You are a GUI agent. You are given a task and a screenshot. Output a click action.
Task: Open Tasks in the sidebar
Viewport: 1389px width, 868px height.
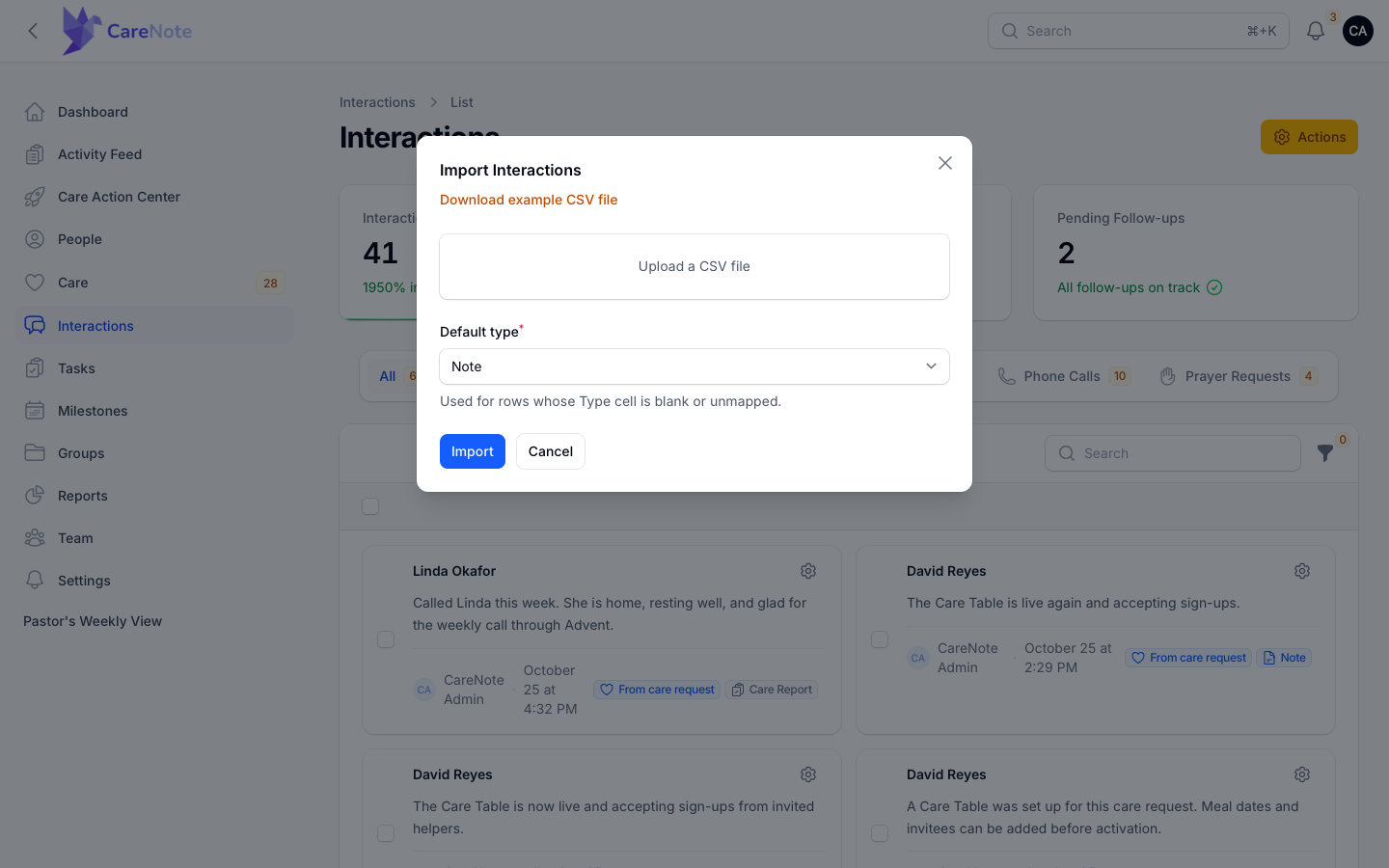pos(154,368)
